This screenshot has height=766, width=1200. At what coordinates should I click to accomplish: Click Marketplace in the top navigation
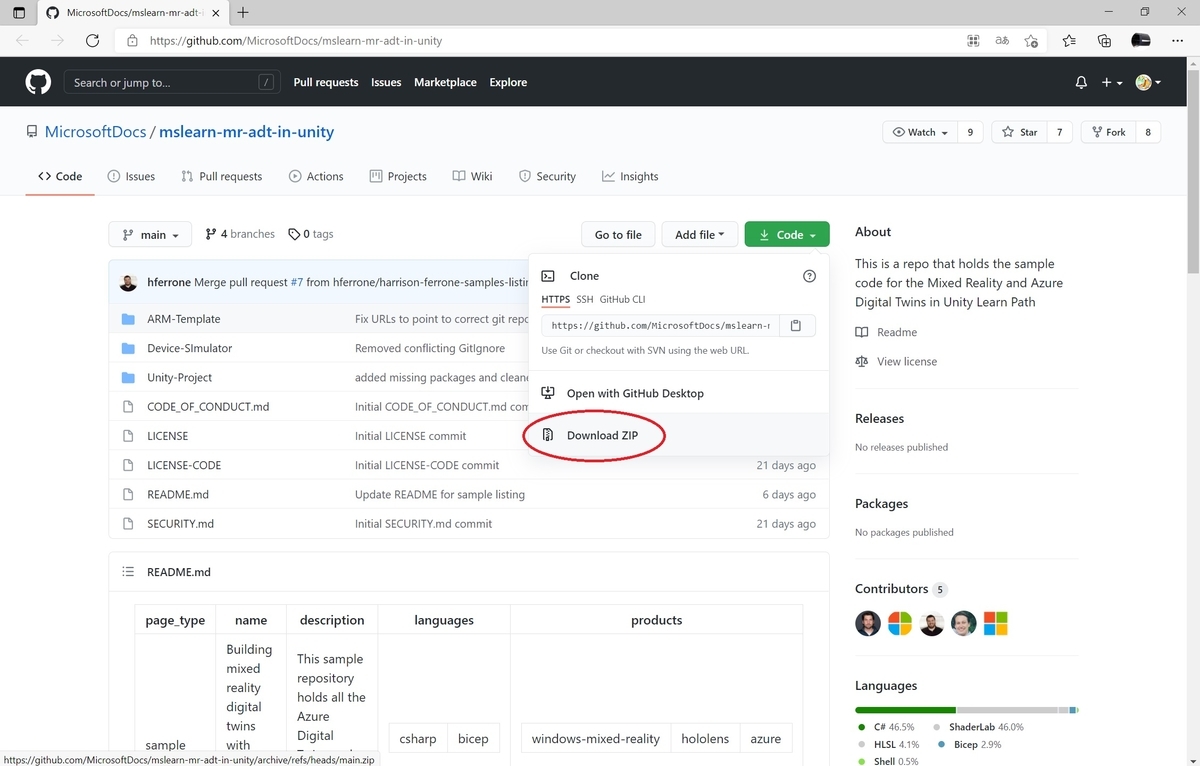445,82
